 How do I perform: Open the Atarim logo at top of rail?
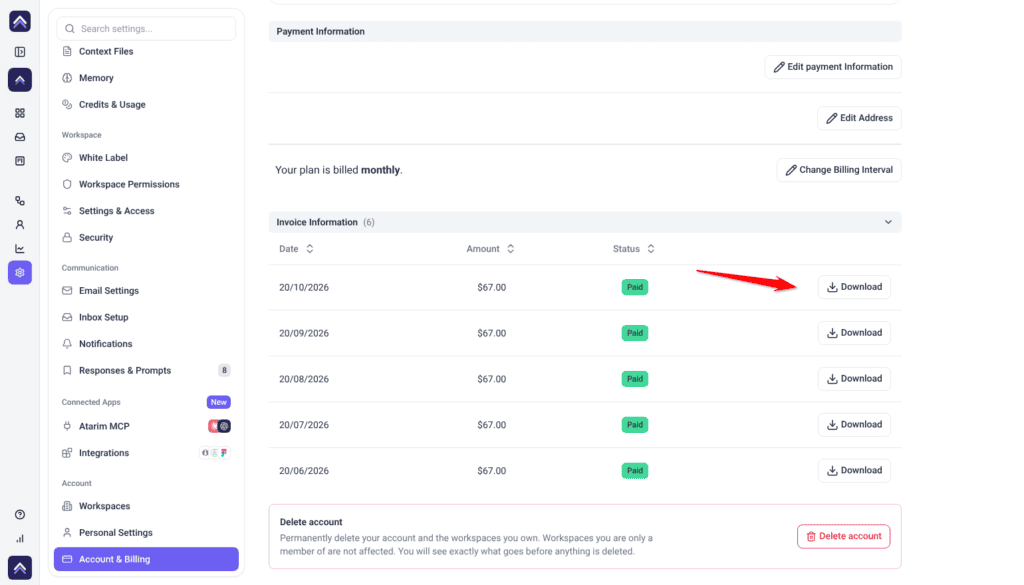(20, 22)
